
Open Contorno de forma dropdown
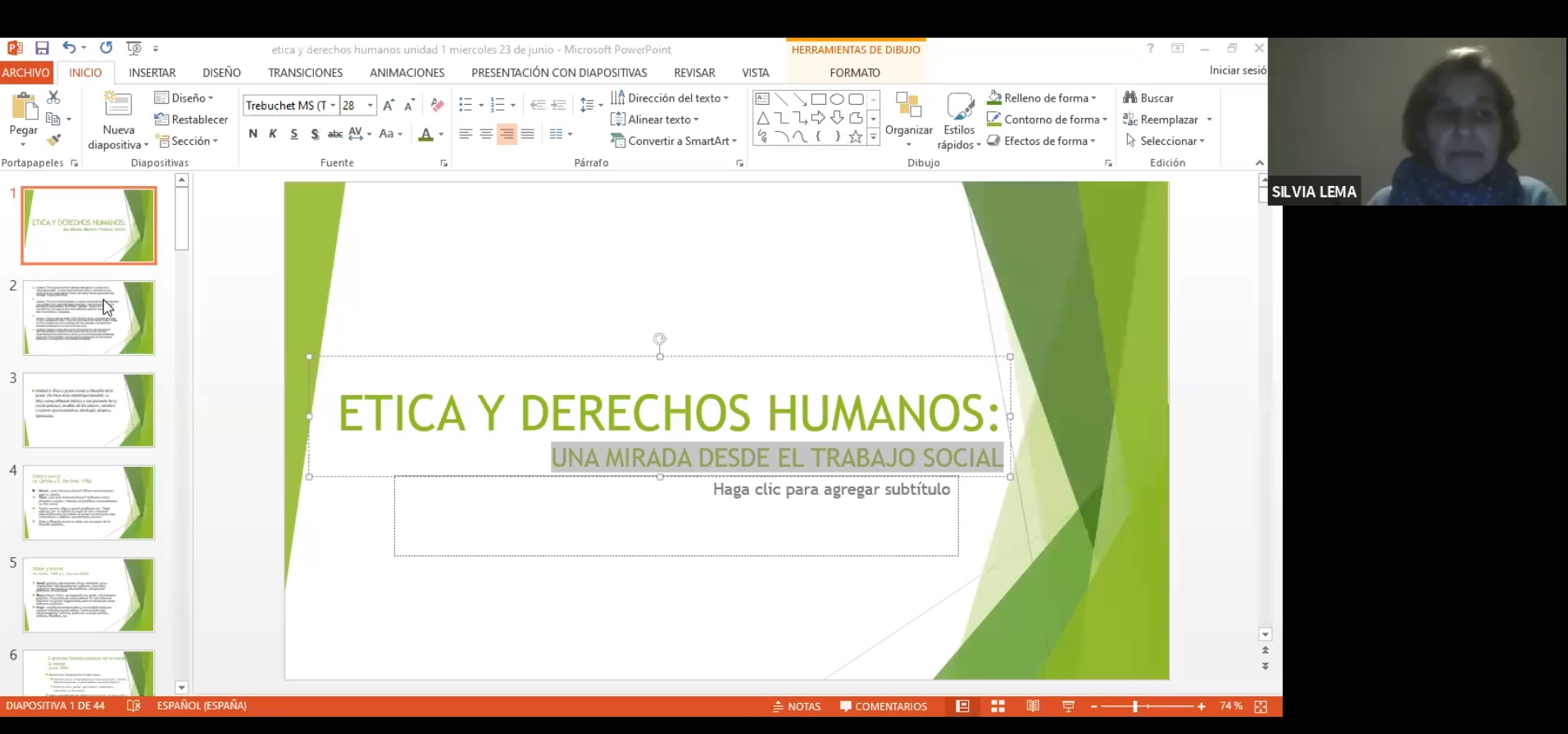point(1047,119)
